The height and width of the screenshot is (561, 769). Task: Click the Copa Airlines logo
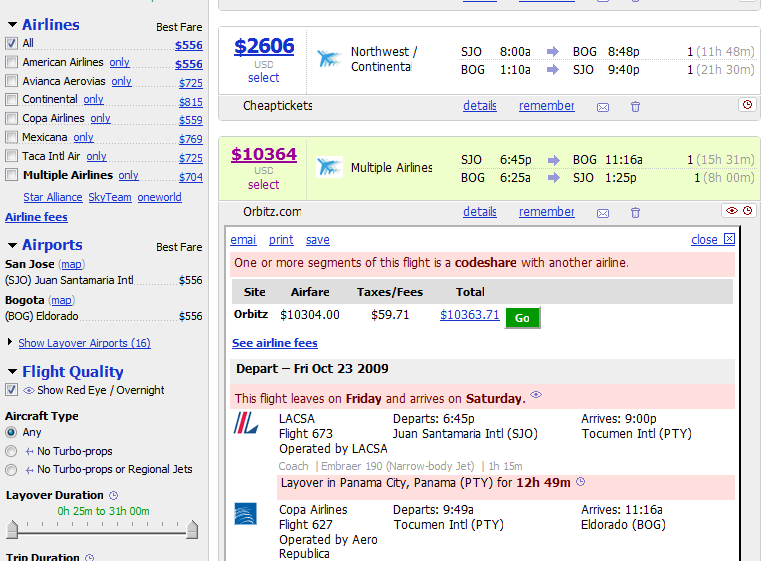(x=246, y=514)
